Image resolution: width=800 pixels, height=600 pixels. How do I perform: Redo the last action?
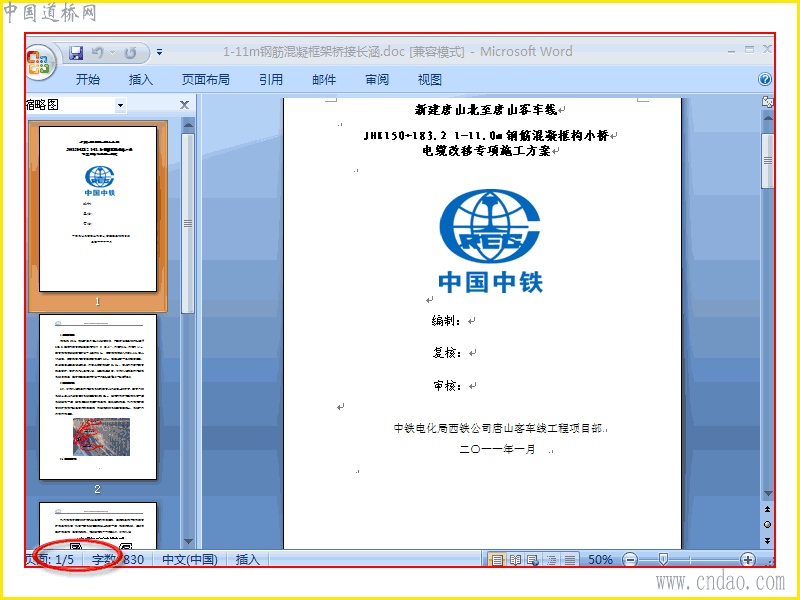pos(131,53)
